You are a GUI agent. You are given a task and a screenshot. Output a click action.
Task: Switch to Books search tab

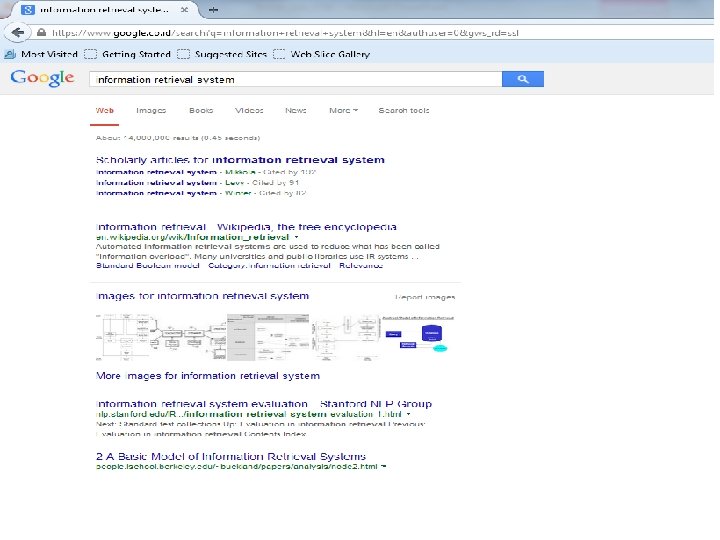pos(201,111)
